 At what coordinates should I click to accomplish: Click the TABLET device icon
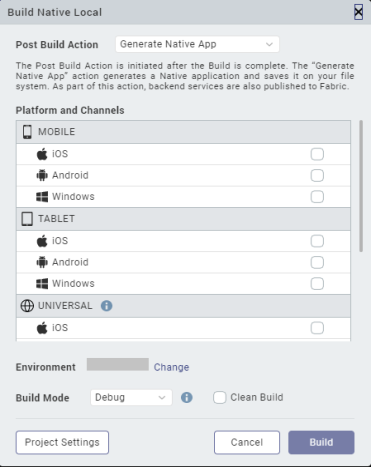pyautogui.click(x=27, y=219)
